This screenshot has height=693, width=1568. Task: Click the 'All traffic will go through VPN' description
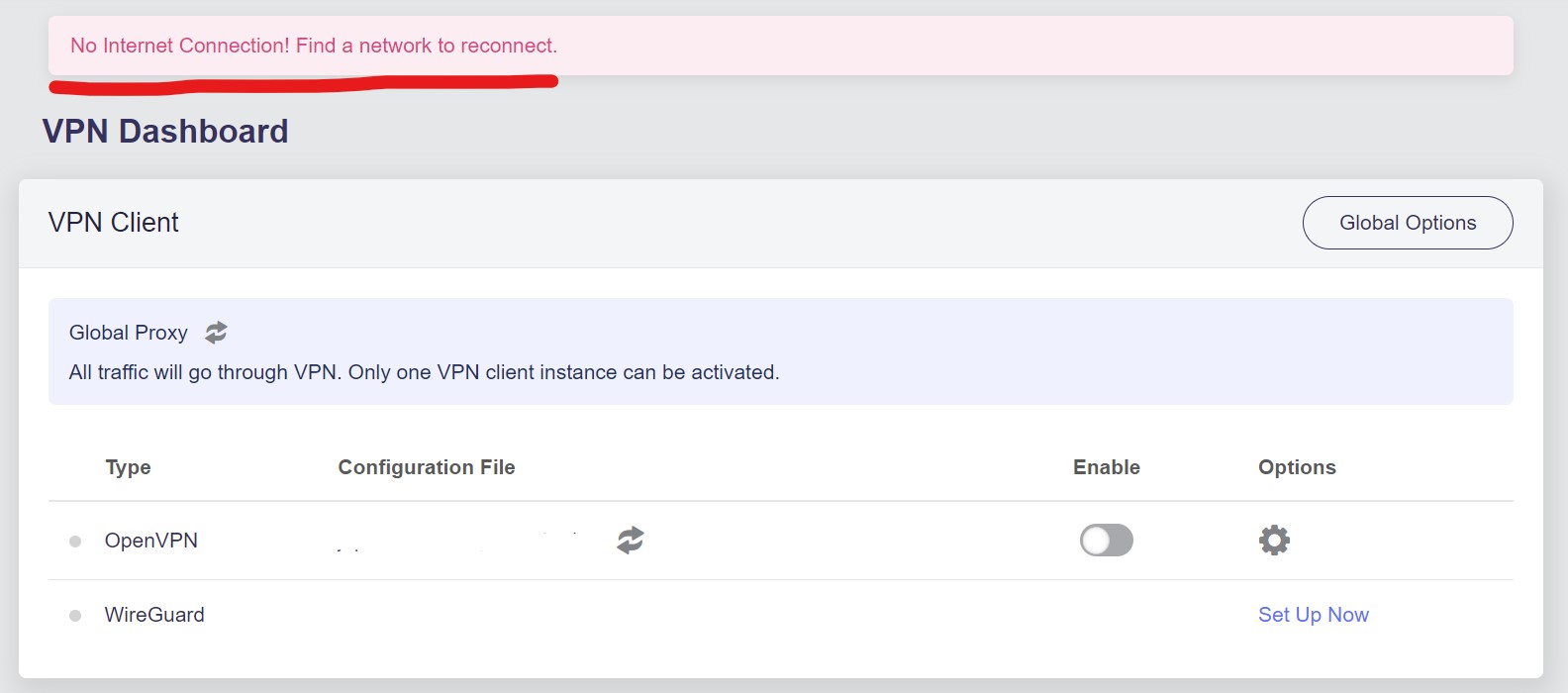pyautogui.click(x=424, y=372)
